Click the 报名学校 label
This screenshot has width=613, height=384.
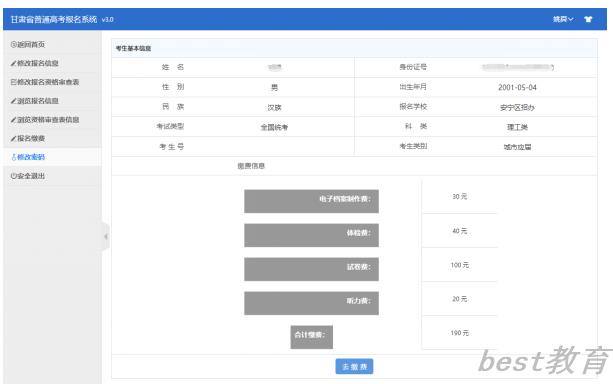point(413,107)
